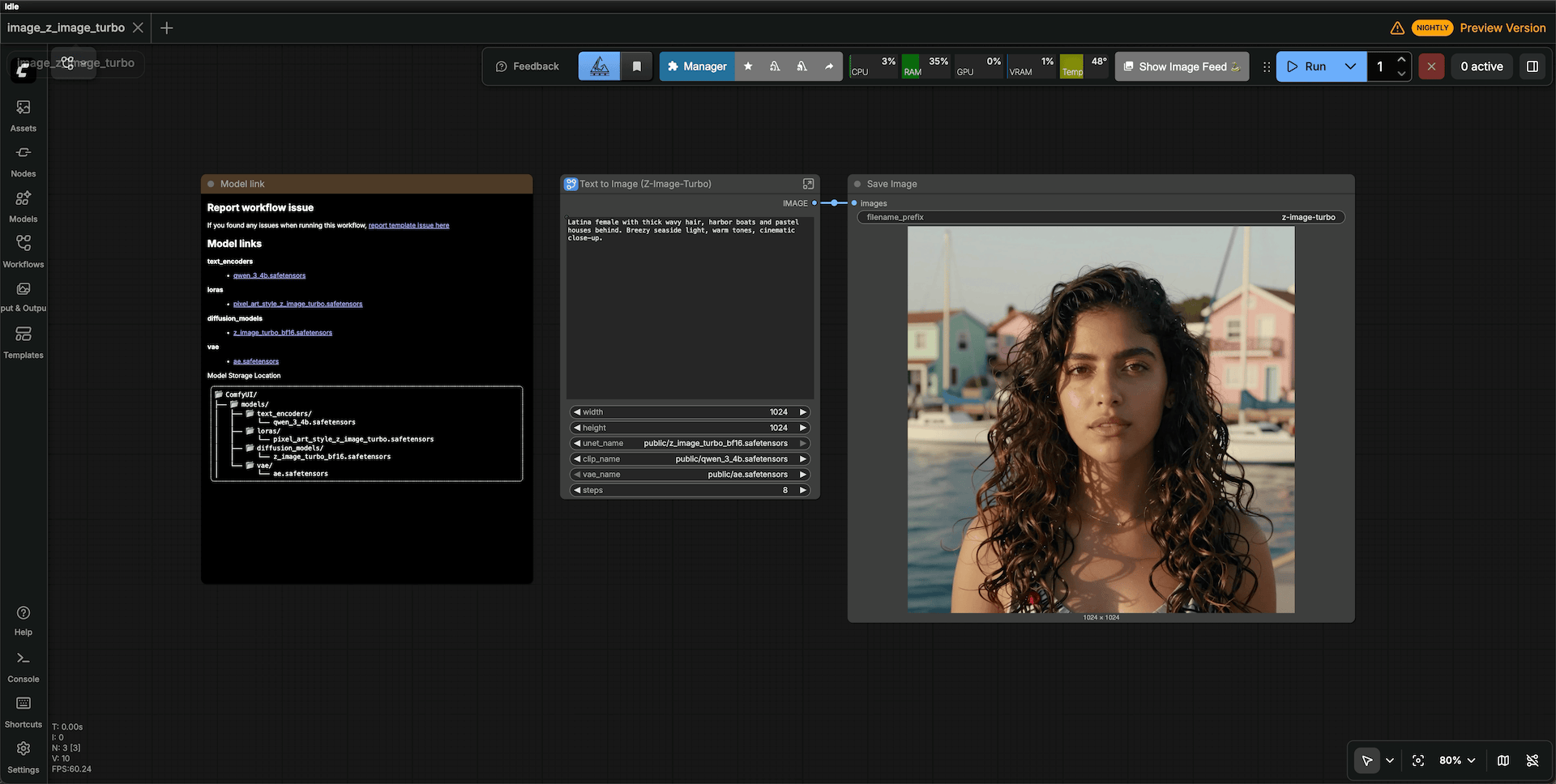Open the Templates browser
Viewport: 1556px width, 784px height.
point(24,342)
